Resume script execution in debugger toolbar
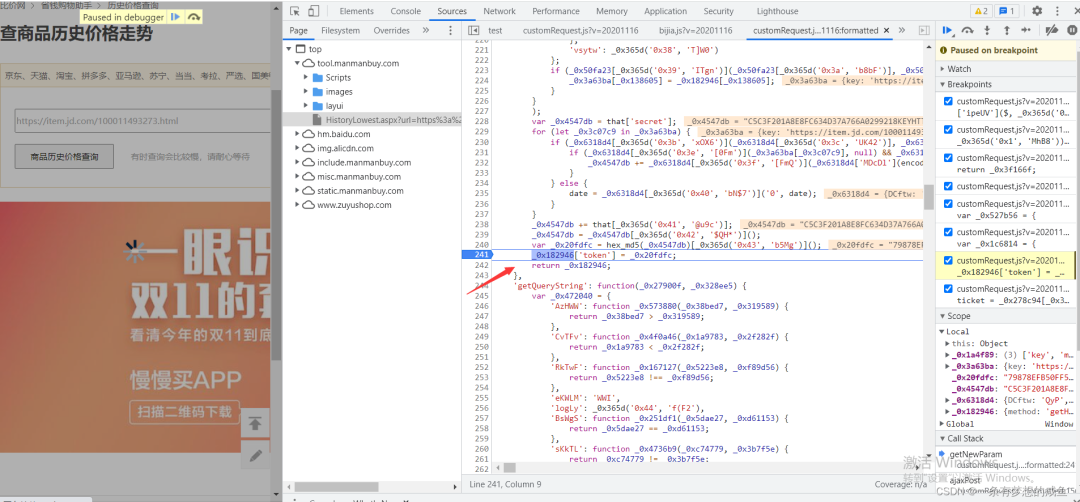The image size is (1080, 502). 948,31
